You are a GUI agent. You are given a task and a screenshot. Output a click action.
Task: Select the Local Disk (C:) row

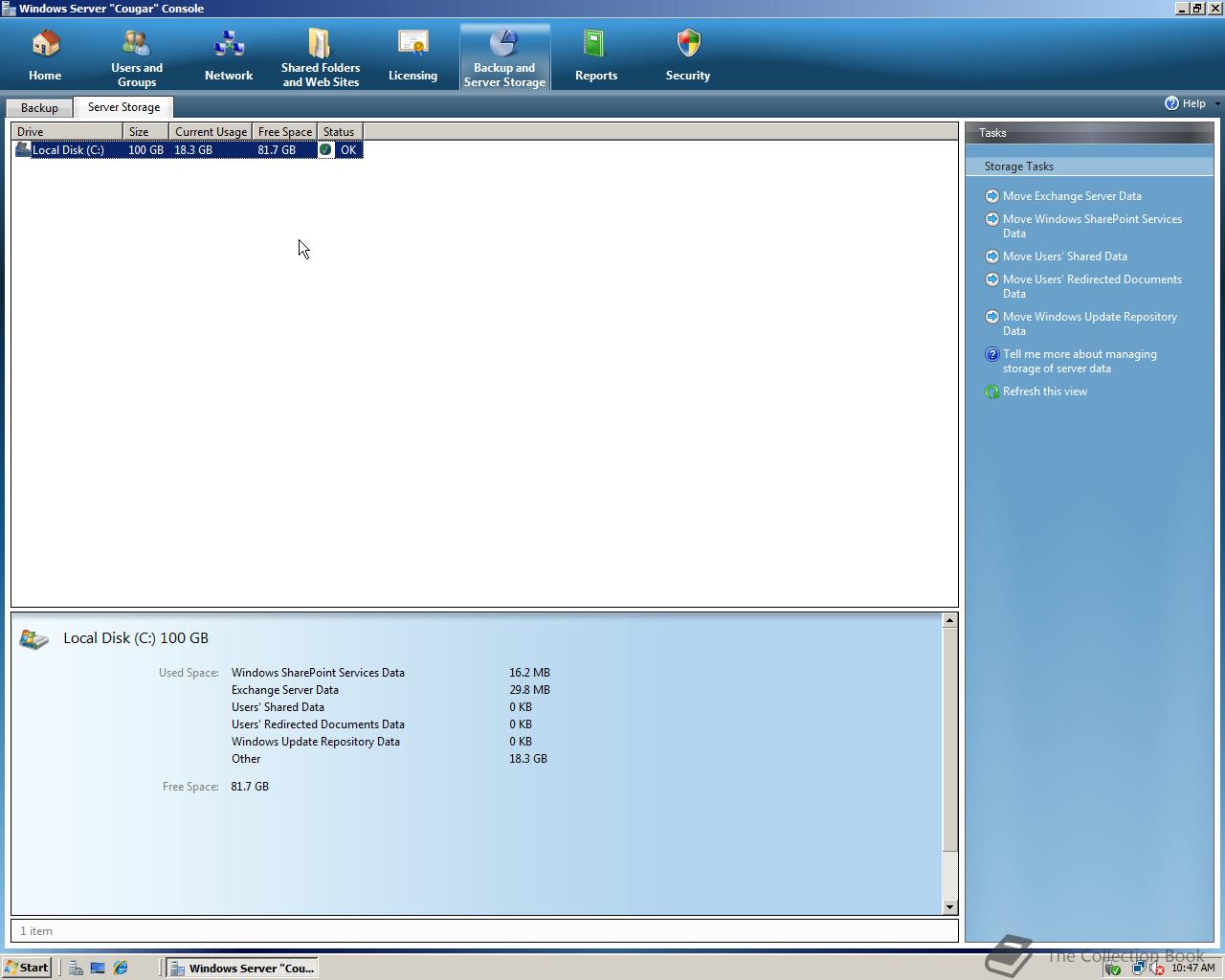click(188, 149)
